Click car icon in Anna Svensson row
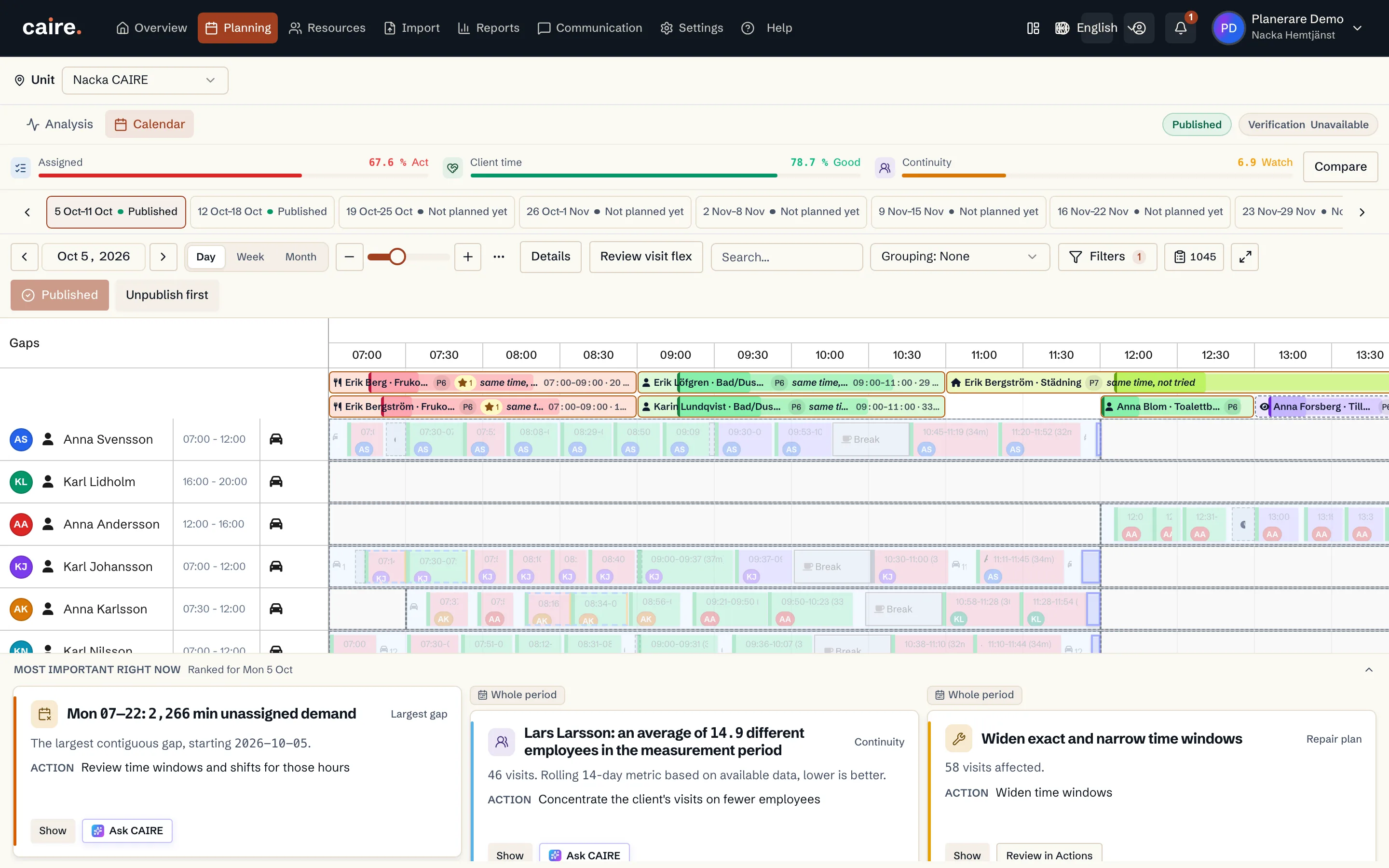Viewport: 1389px width, 868px height. pyautogui.click(x=276, y=439)
